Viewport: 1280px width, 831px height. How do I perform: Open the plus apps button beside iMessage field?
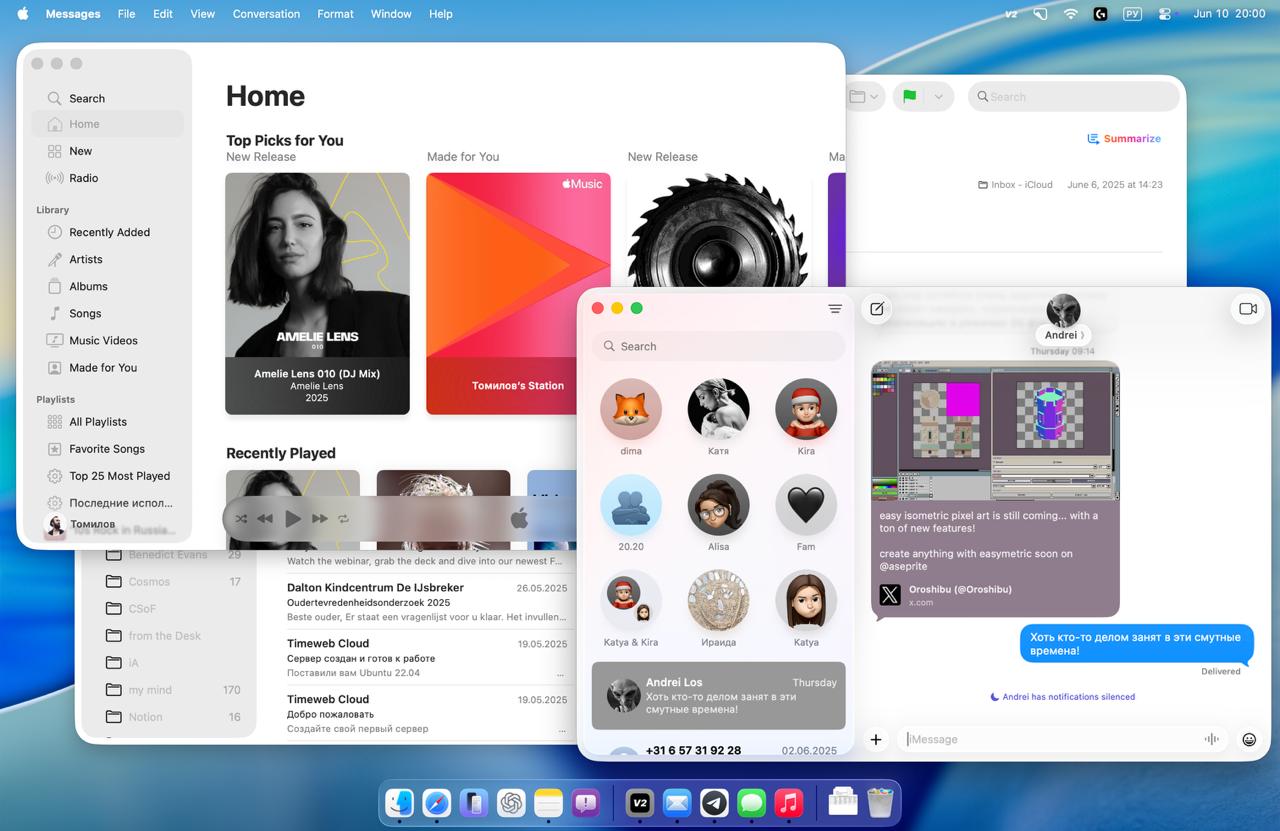[x=876, y=739]
